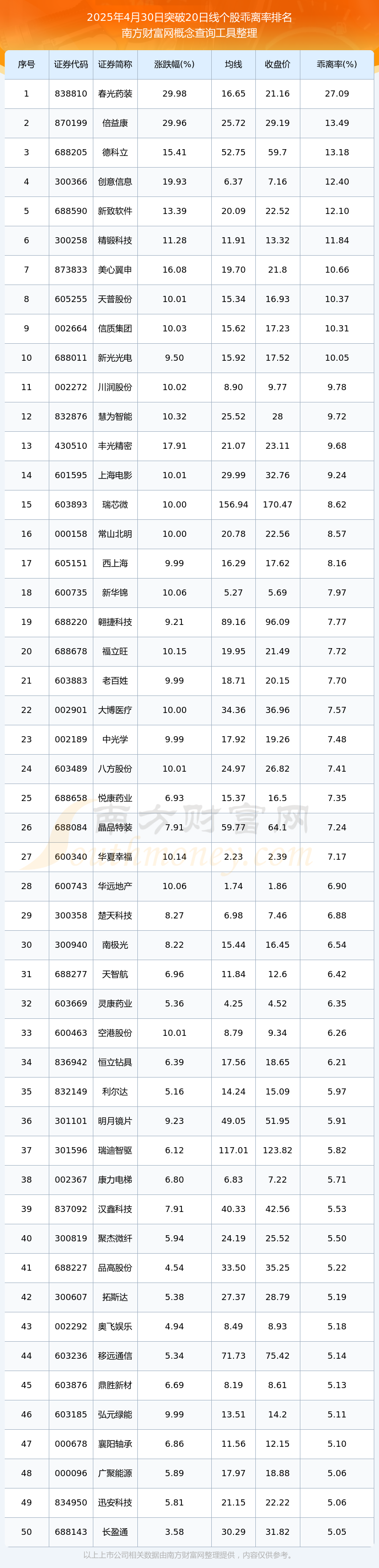The image size is (379, 1568).
Task: Select stock name 灵康药业
Action: point(115,1003)
